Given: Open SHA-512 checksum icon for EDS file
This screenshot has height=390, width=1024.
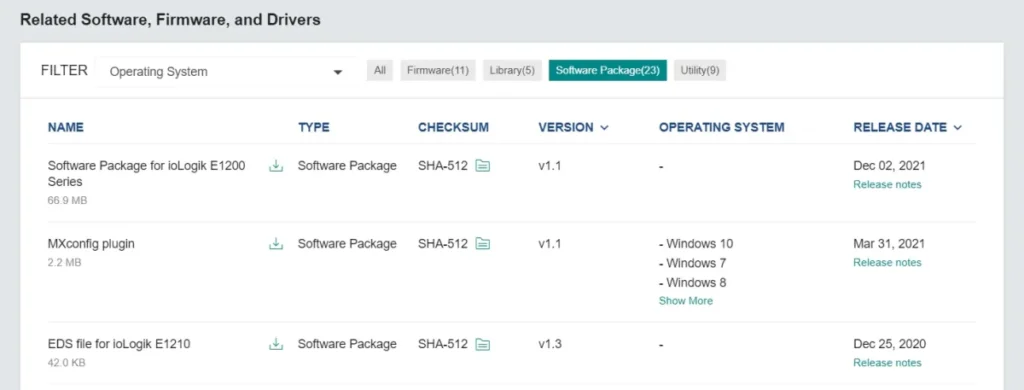Looking at the screenshot, I should (483, 344).
